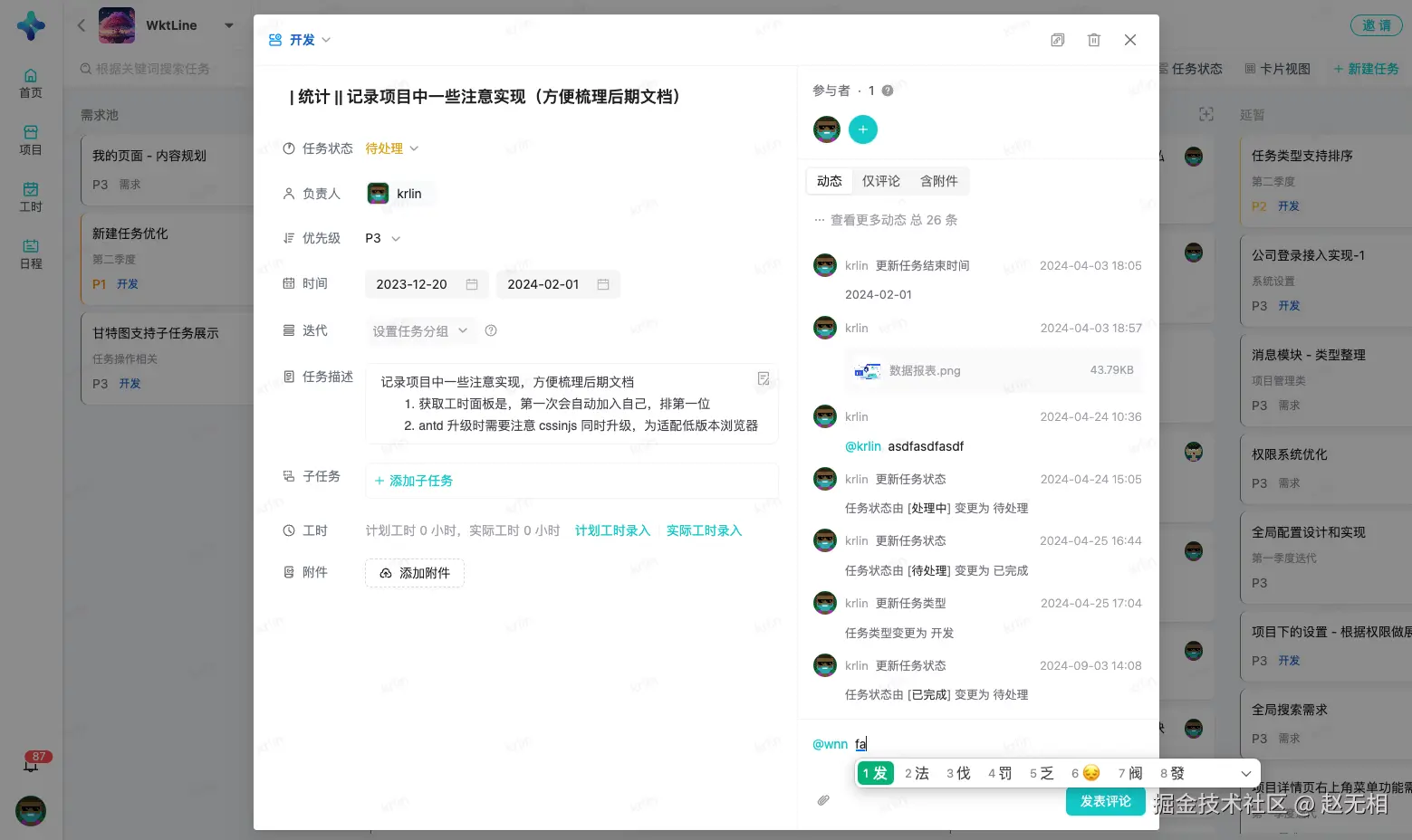Open the 权限系统优化 card
Screen dimensions: 1412x840
[x=1325, y=468]
